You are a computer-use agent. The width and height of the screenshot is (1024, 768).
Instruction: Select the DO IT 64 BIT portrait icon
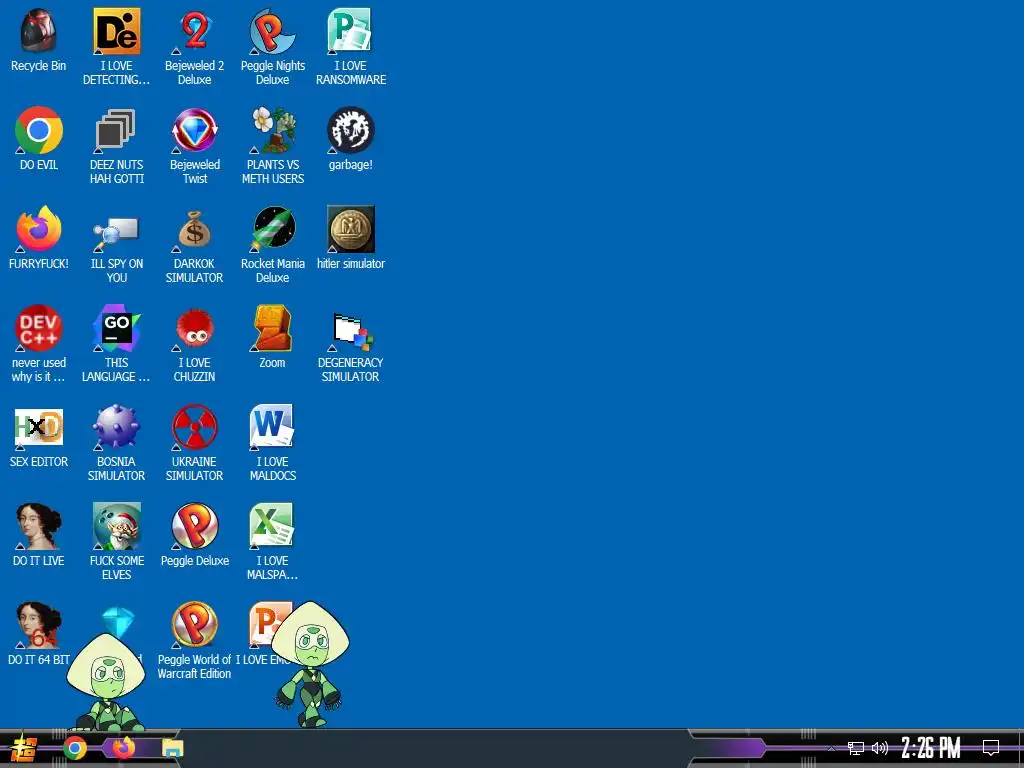[39, 626]
